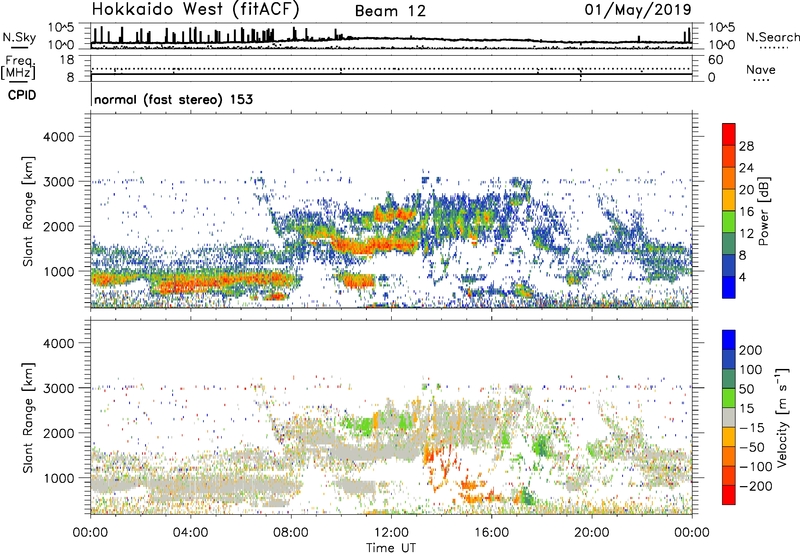Viewport: 800px width, 554px height.
Task: Click the 'Beam 12' label
Action: click(x=390, y=11)
